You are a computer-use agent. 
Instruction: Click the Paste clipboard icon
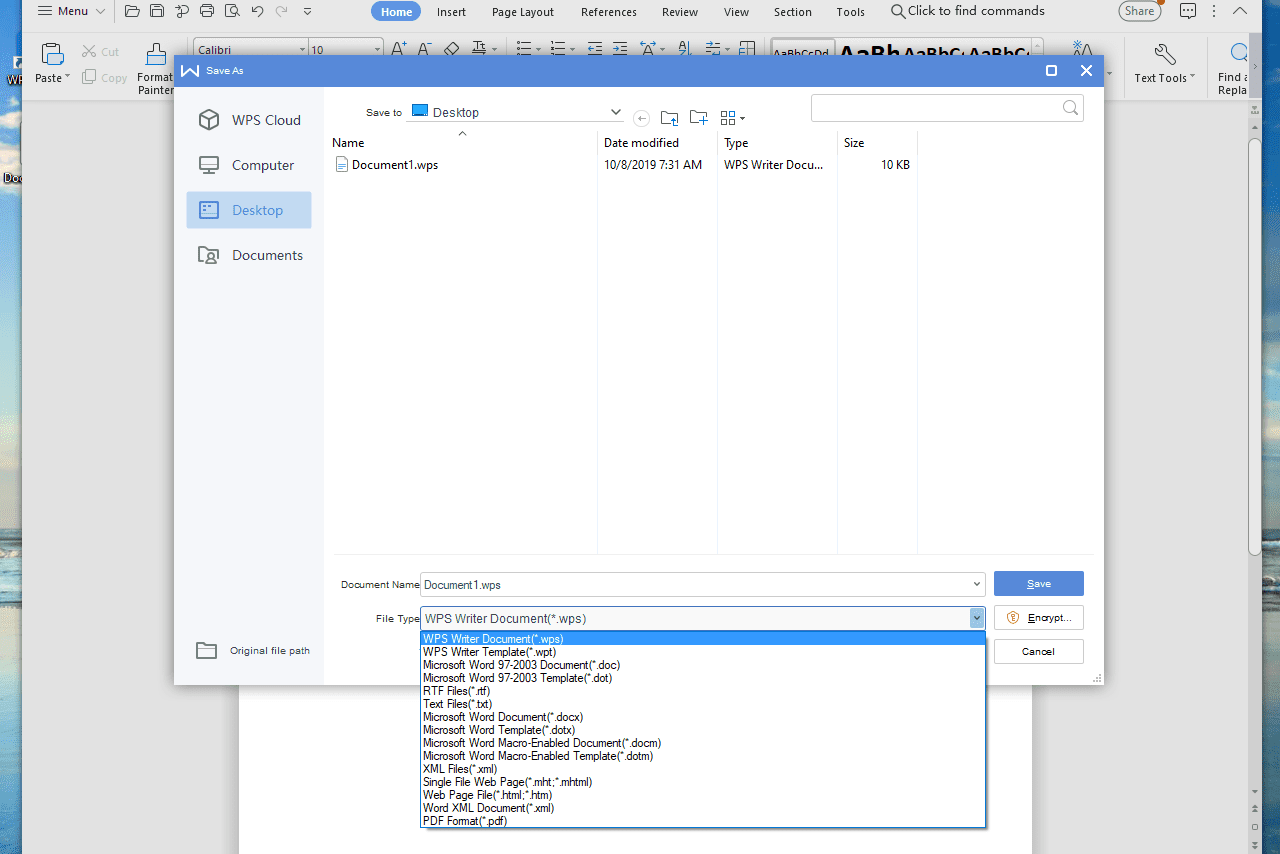pyautogui.click(x=51, y=54)
